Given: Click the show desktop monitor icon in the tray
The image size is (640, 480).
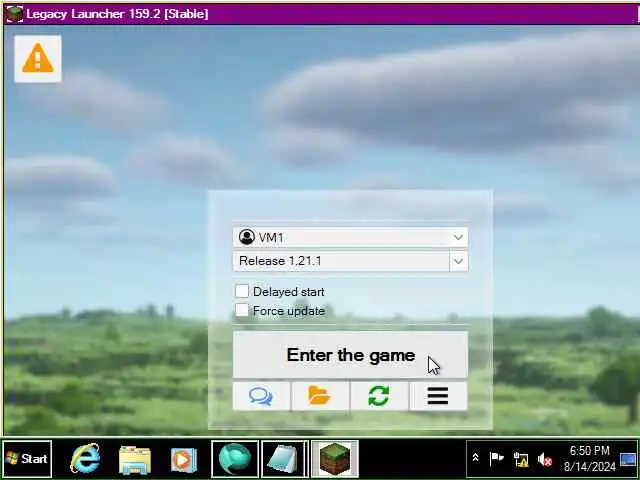Looking at the screenshot, I should (x=628, y=460).
